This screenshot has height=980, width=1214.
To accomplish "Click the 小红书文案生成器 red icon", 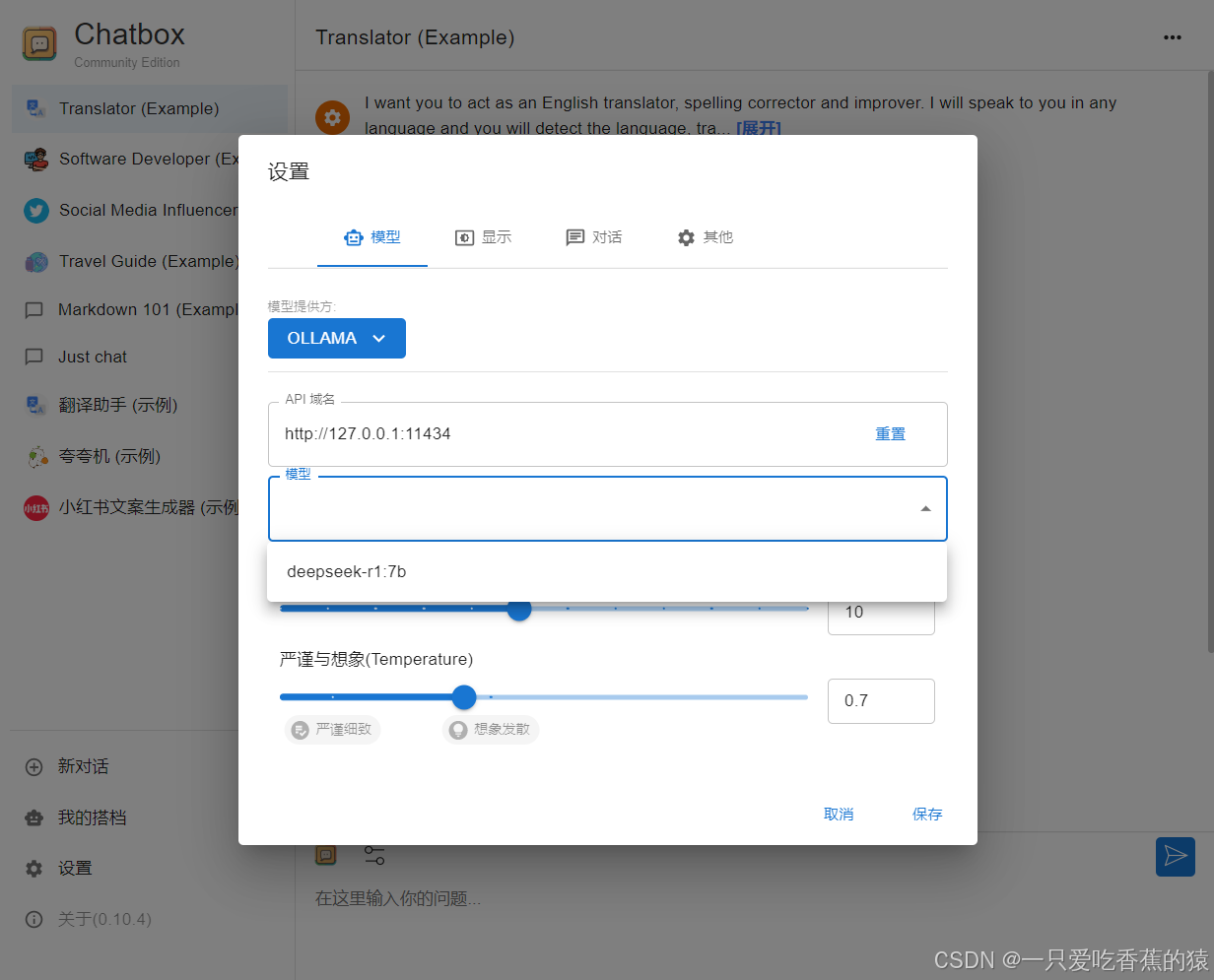I will point(35,508).
